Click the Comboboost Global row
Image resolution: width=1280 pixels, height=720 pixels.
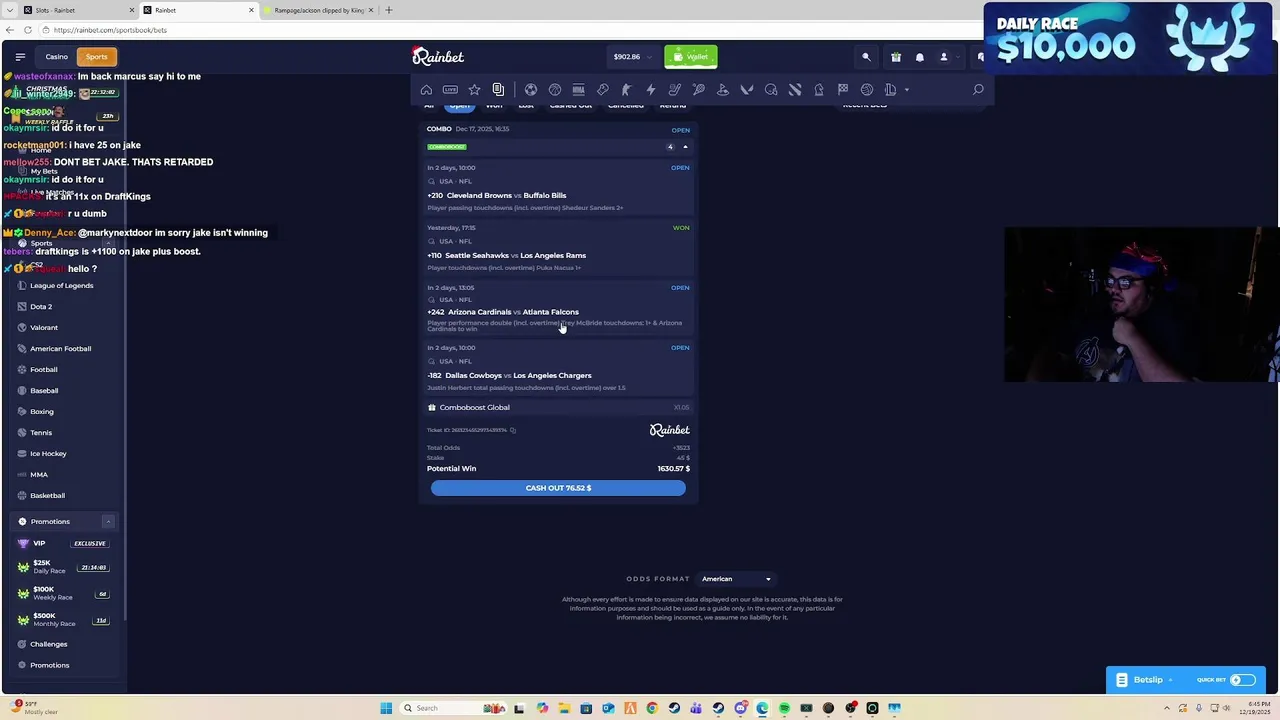coord(558,407)
